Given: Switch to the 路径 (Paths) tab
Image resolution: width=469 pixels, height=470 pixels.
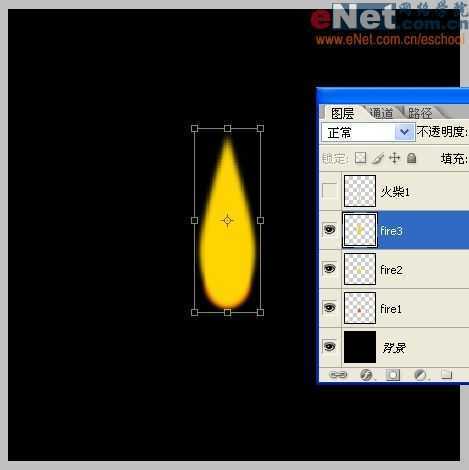Looking at the screenshot, I should point(420,113).
